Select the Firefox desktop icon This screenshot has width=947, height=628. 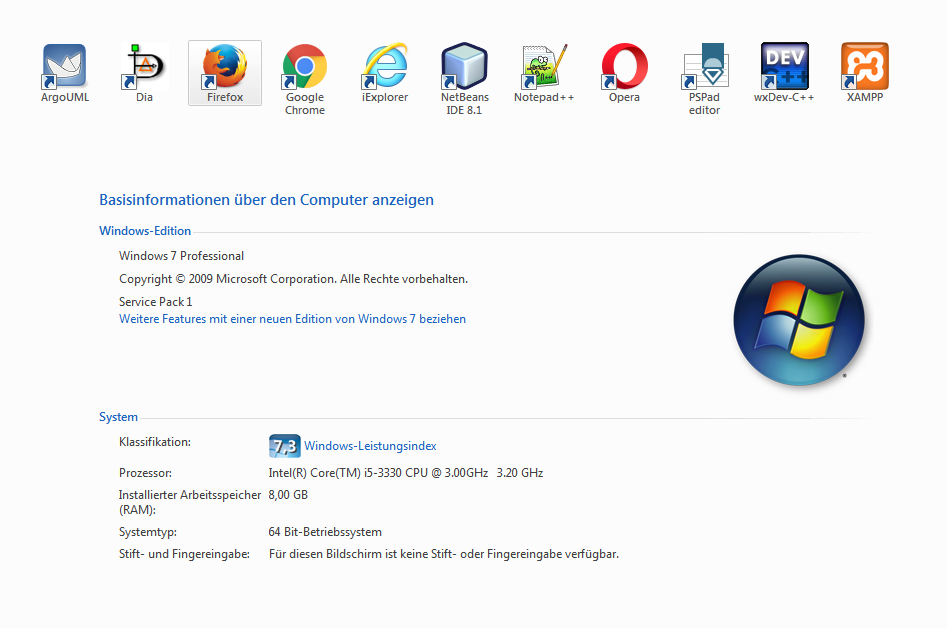click(225, 68)
